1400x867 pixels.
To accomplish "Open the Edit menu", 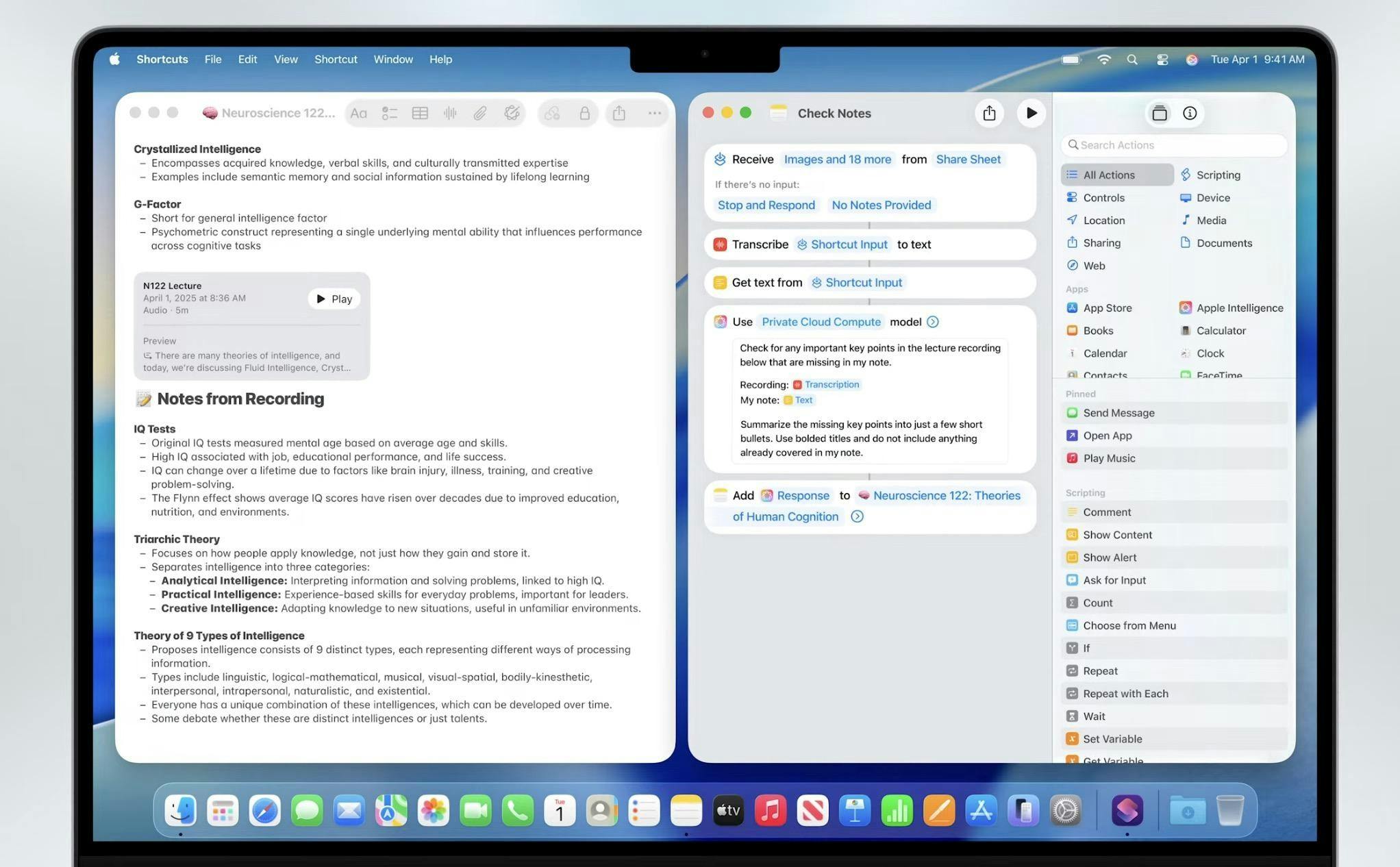I will 247,60.
